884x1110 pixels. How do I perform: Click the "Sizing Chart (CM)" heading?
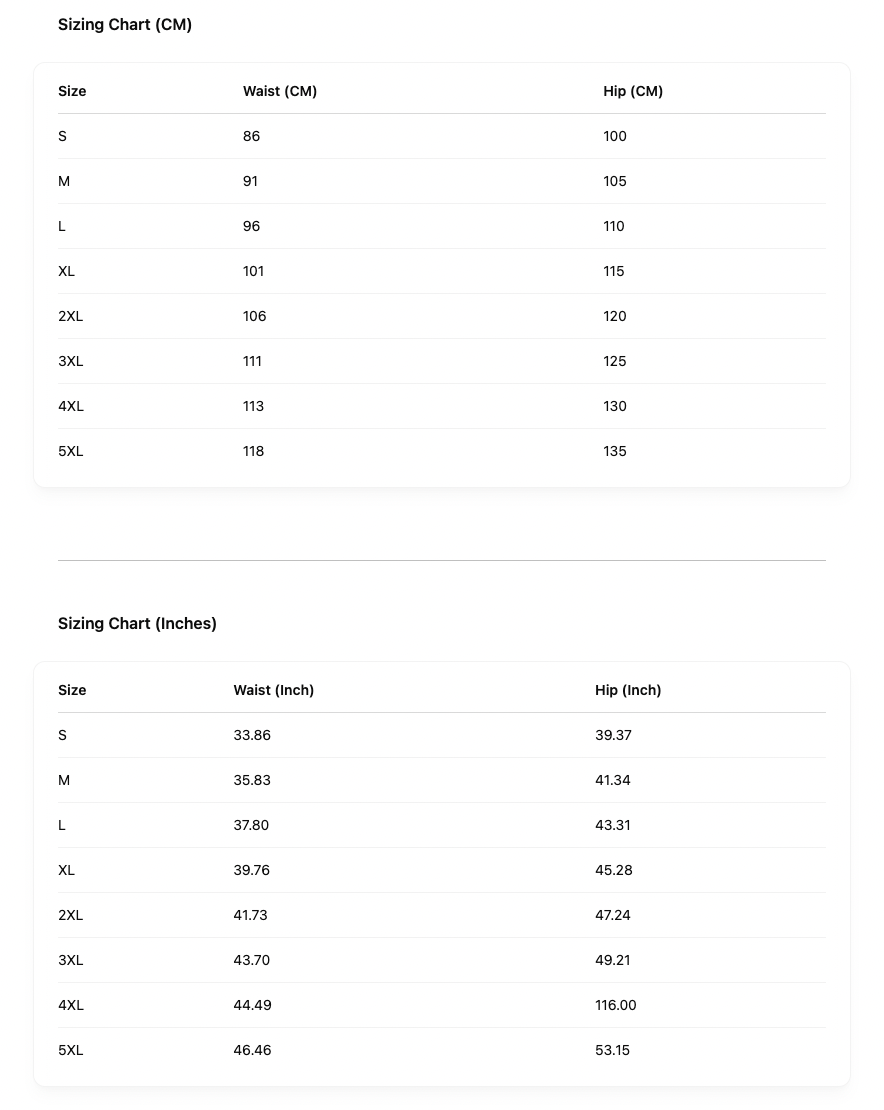125,25
